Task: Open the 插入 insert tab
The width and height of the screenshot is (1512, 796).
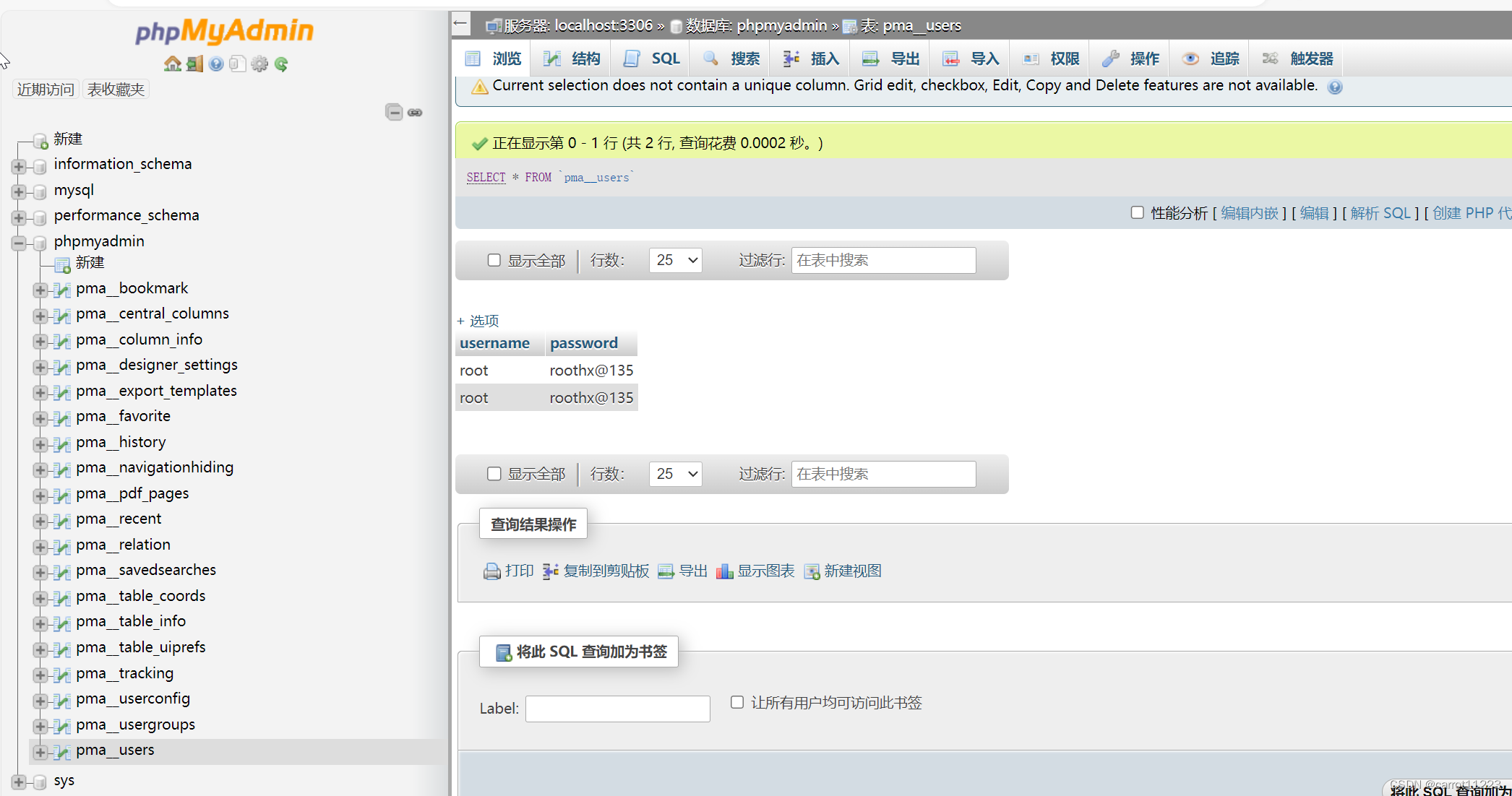Action: (x=811, y=59)
